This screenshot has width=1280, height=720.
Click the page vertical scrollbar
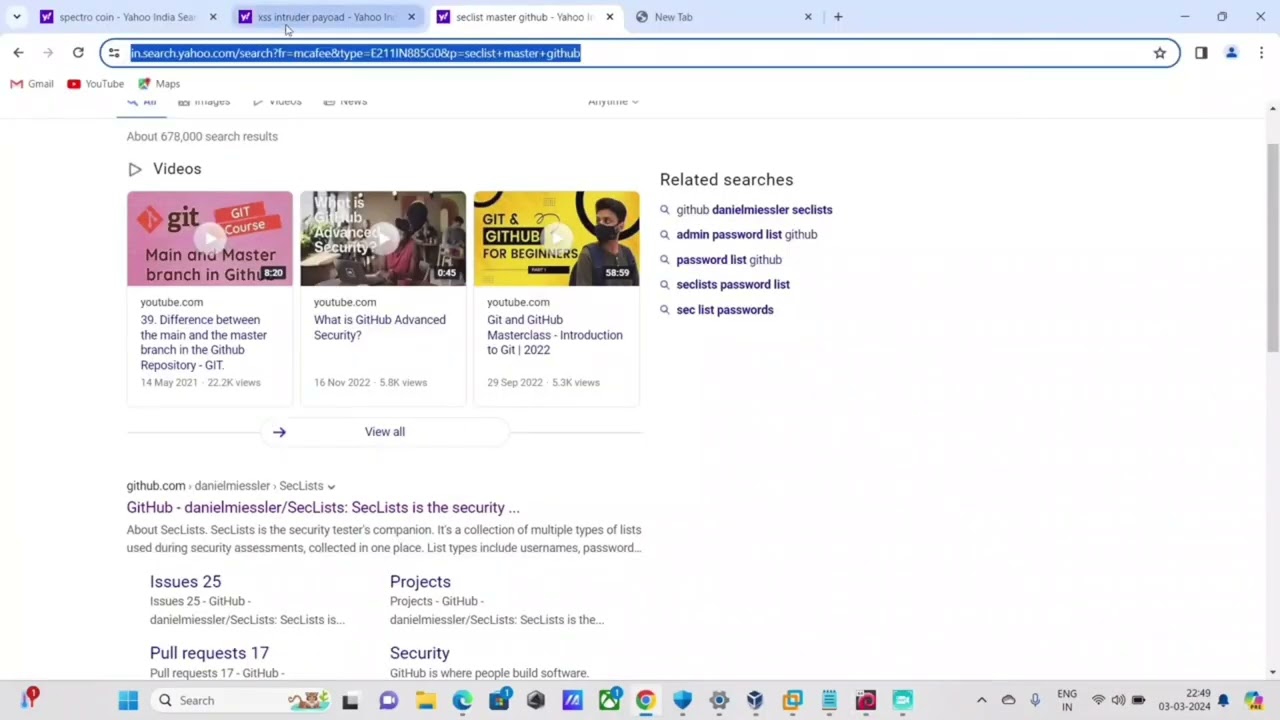(1272, 247)
